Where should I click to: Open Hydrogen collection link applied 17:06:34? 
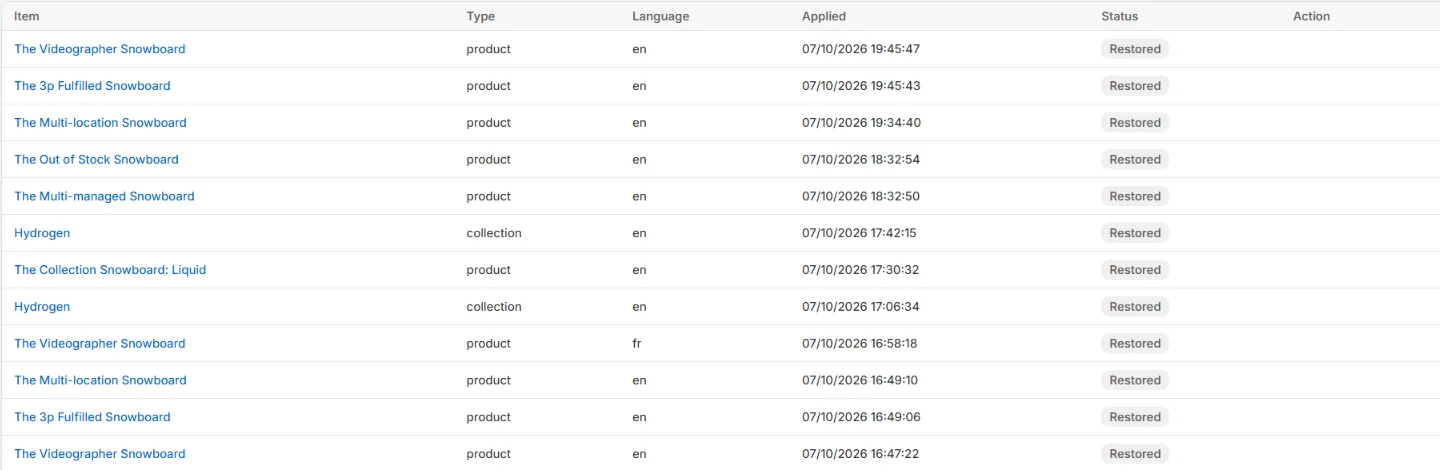(42, 307)
